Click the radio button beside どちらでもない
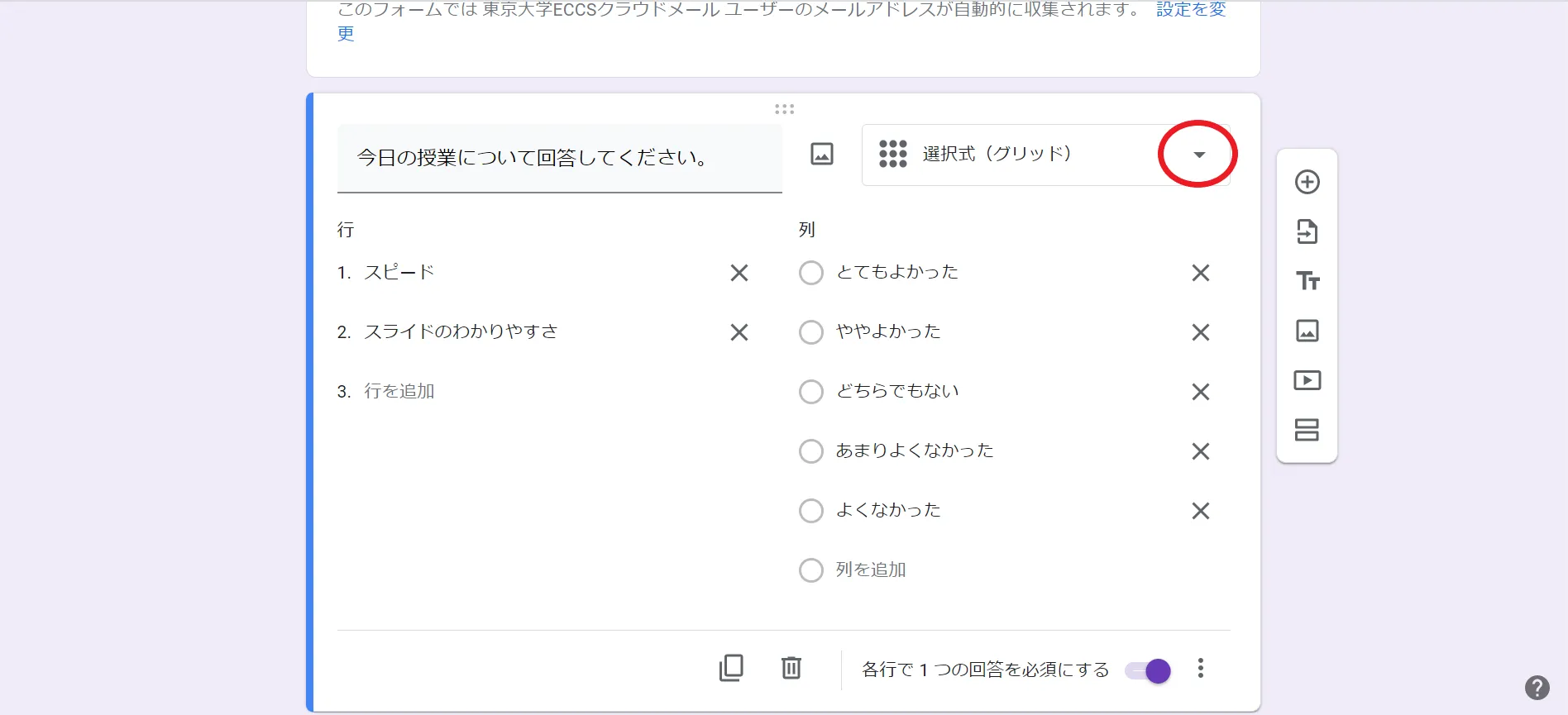The height and width of the screenshot is (715, 1568). (x=810, y=392)
